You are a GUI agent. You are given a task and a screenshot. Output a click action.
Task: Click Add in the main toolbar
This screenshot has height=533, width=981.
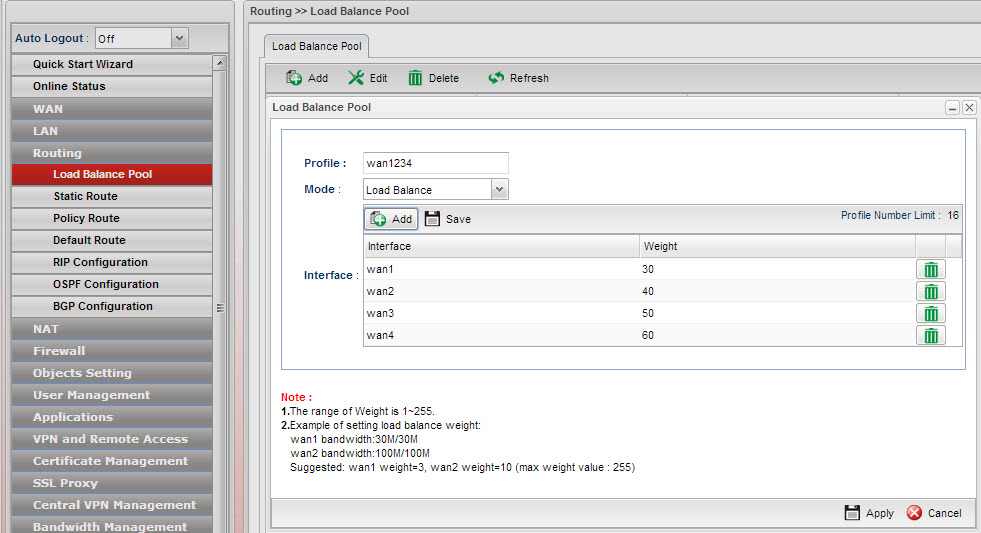coord(307,78)
